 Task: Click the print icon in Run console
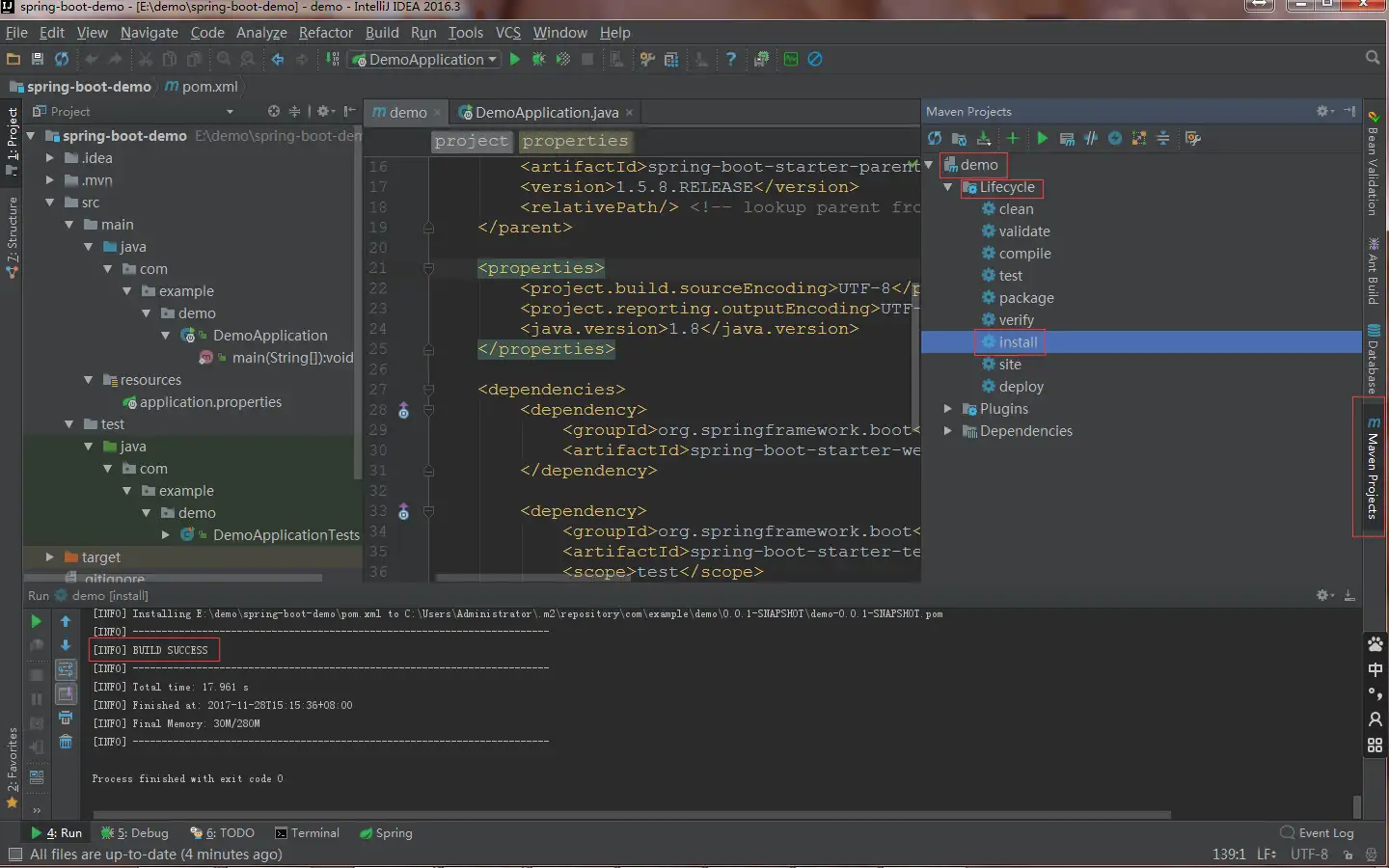(66, 718)
